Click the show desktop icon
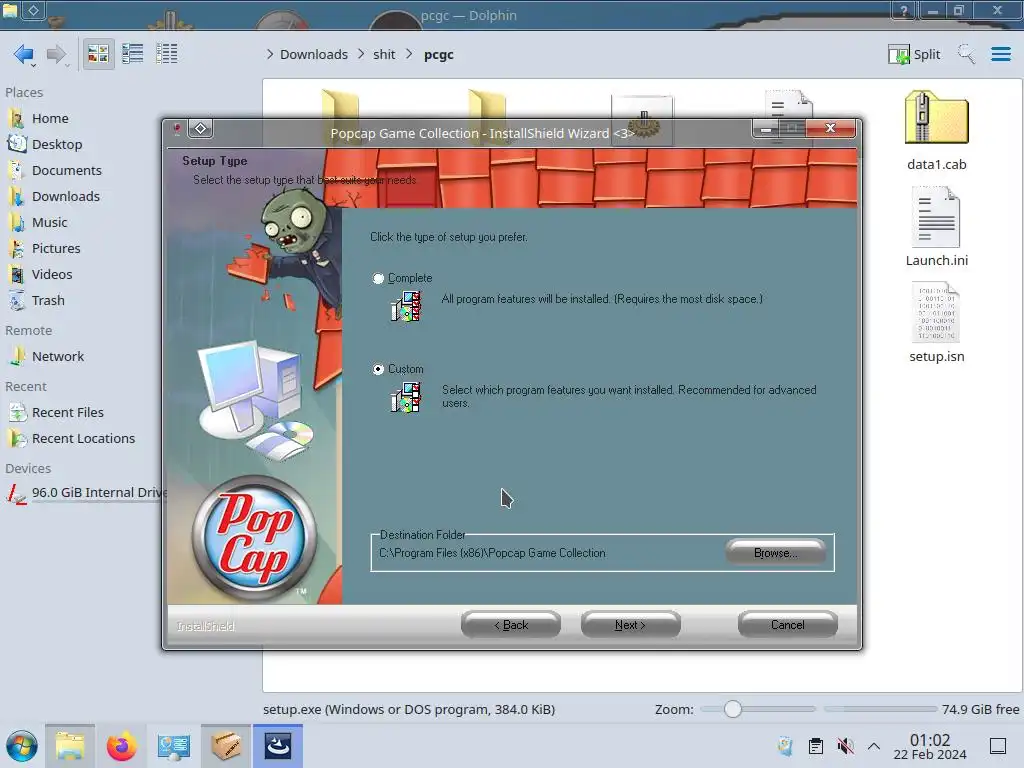 click(x=998, y=746)
